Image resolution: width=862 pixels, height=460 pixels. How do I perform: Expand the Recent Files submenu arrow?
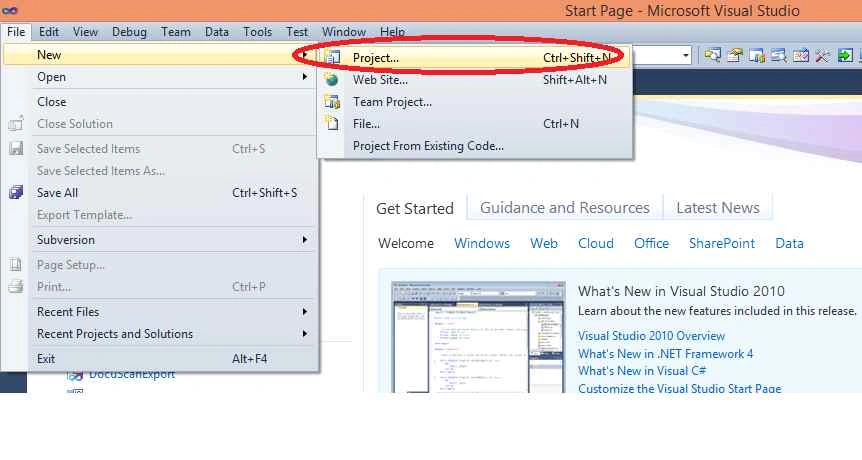[305, 312]
